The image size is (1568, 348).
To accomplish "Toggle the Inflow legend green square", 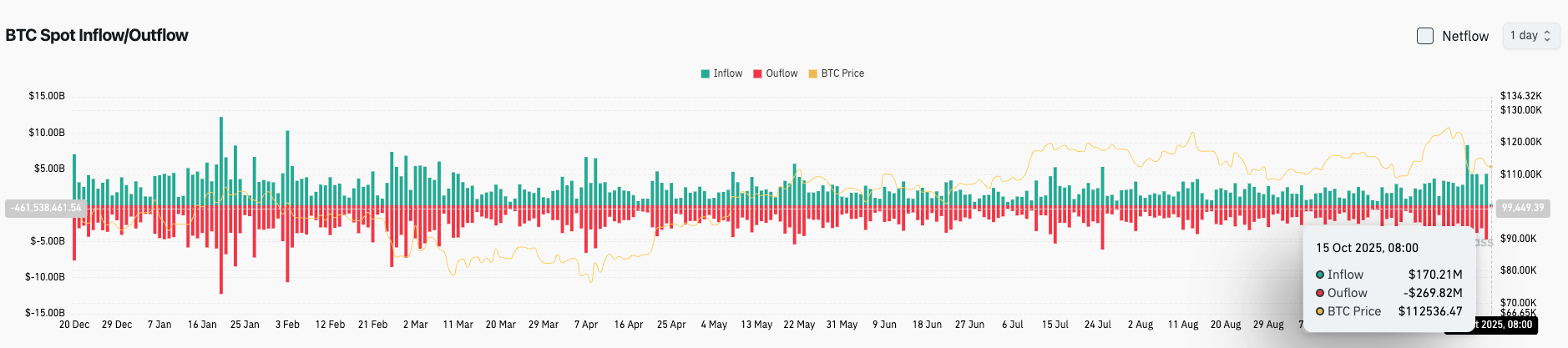I will [x=706, y=73].
